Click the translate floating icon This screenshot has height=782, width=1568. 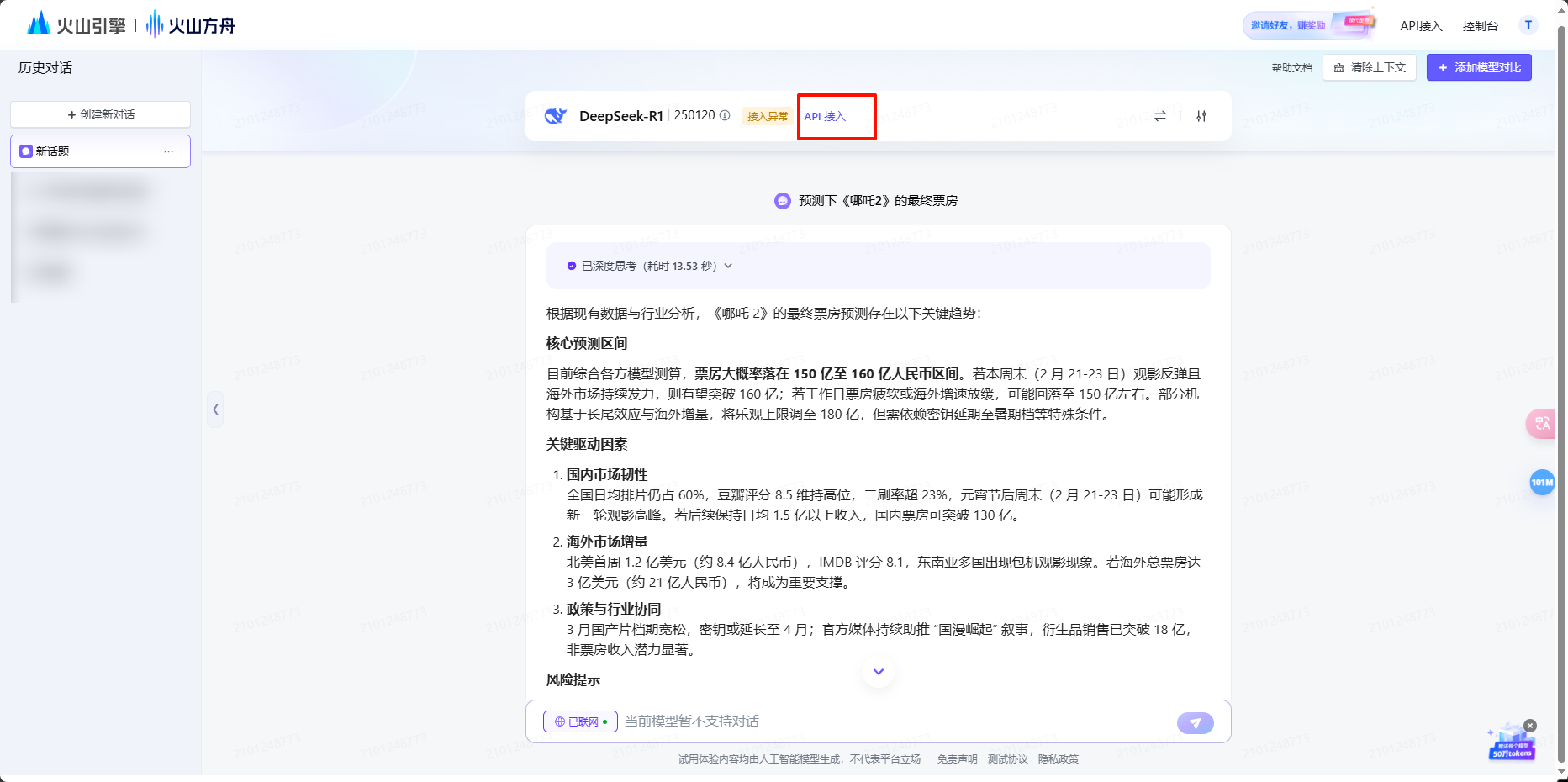(1542, 423)
